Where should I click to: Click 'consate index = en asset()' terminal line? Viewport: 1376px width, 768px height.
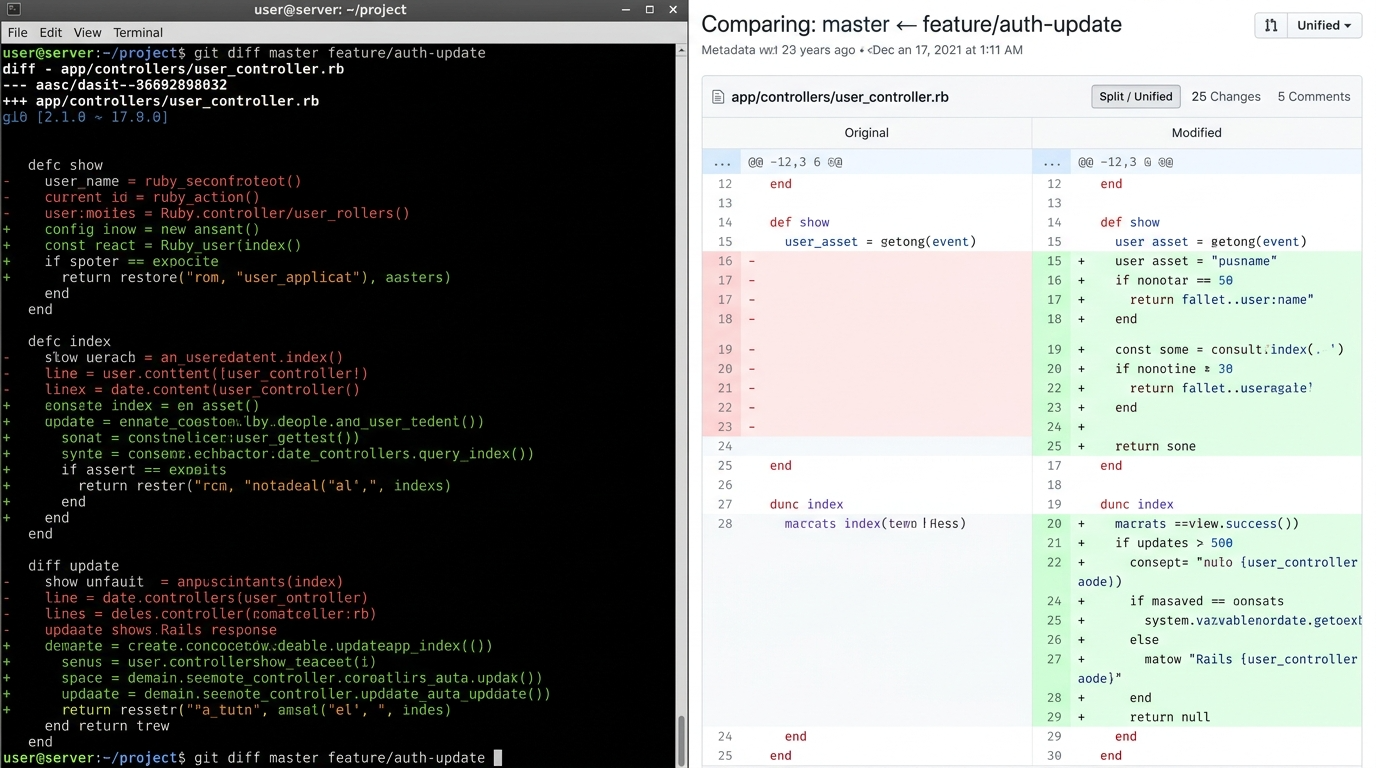(152, 405)
